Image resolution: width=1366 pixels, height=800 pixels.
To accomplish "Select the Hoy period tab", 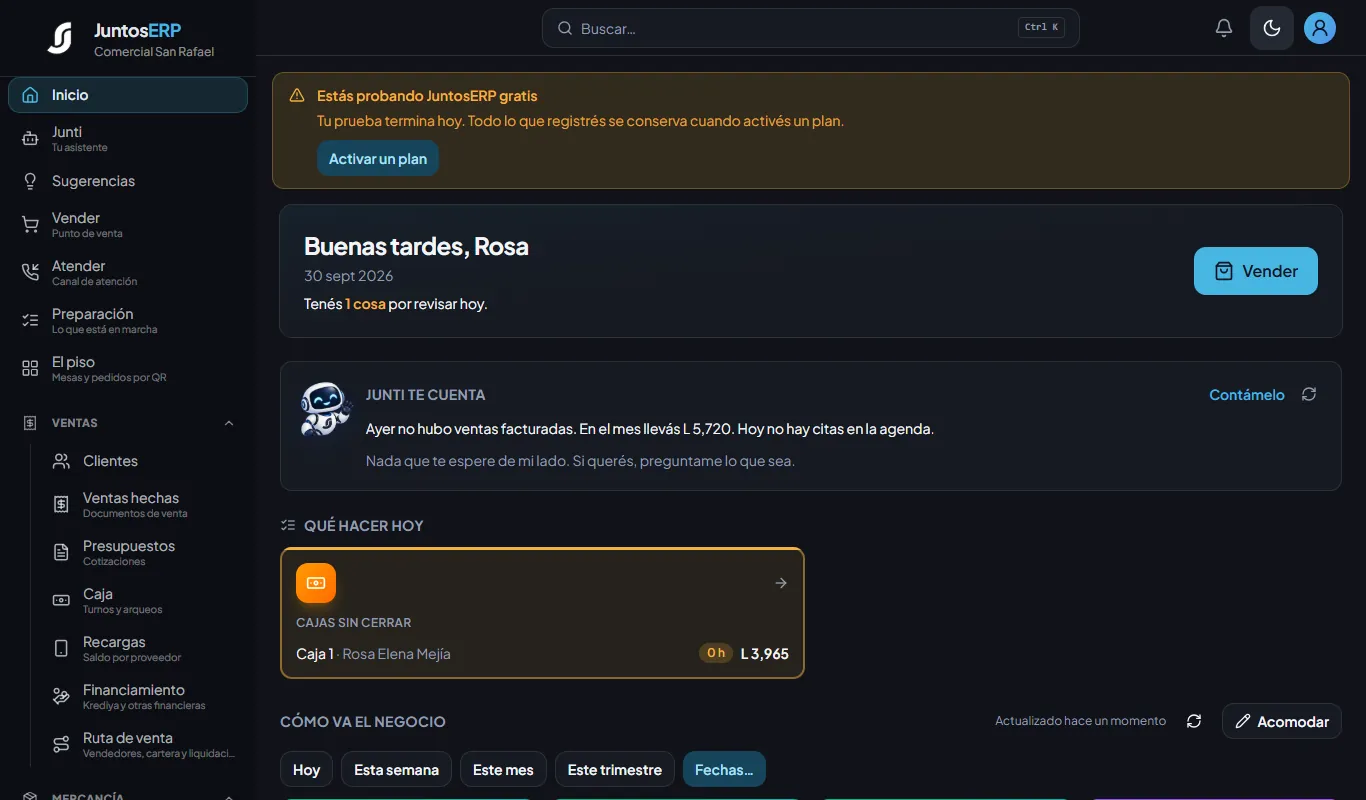I will click(306, 770).
